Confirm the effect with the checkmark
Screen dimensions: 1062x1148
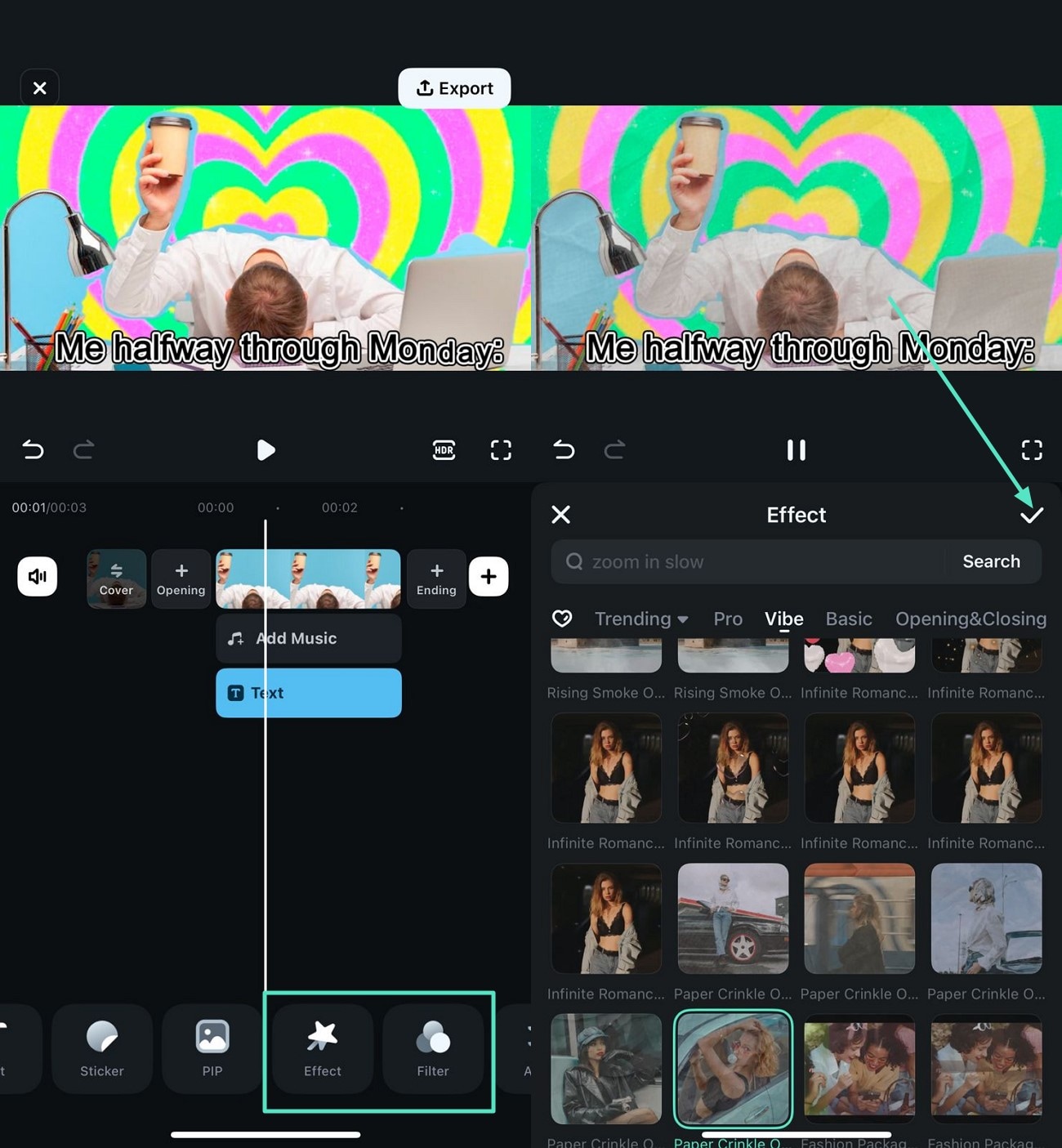[x=1032, y=515]
